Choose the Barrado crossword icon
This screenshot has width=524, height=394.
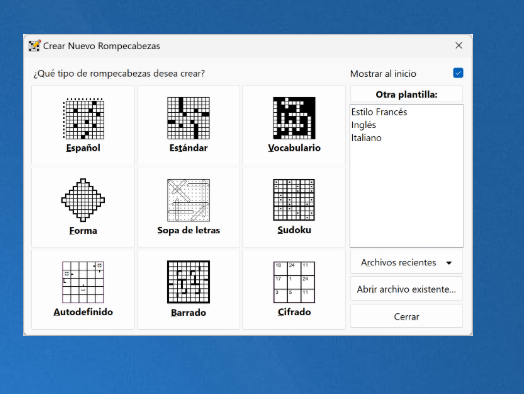188,282
